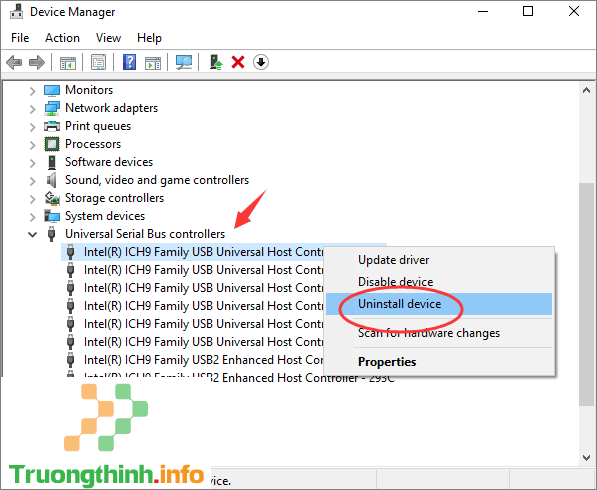
Task: Click the blue Help question mark icon
Action: 129,62
